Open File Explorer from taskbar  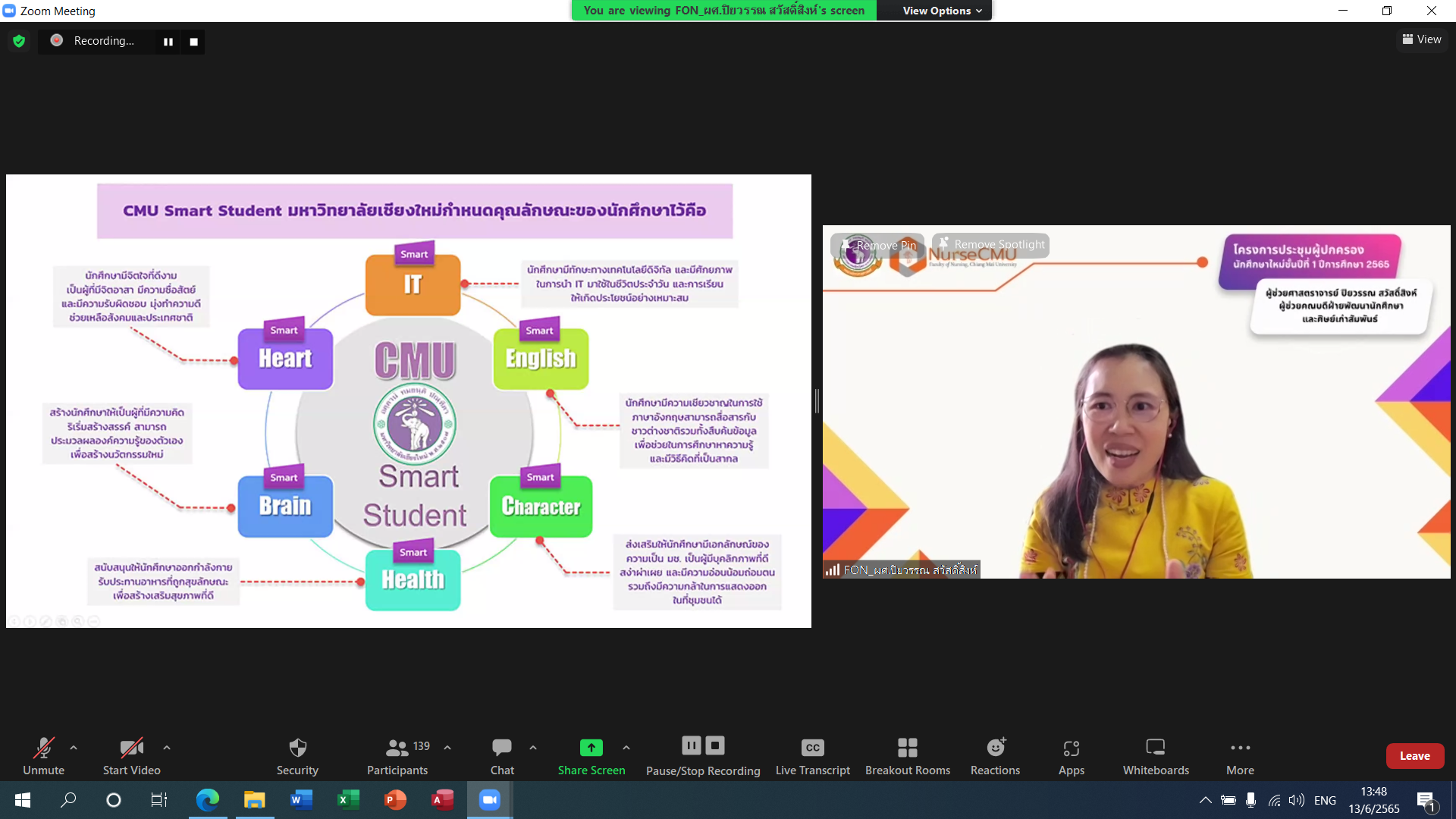point(255,800)
